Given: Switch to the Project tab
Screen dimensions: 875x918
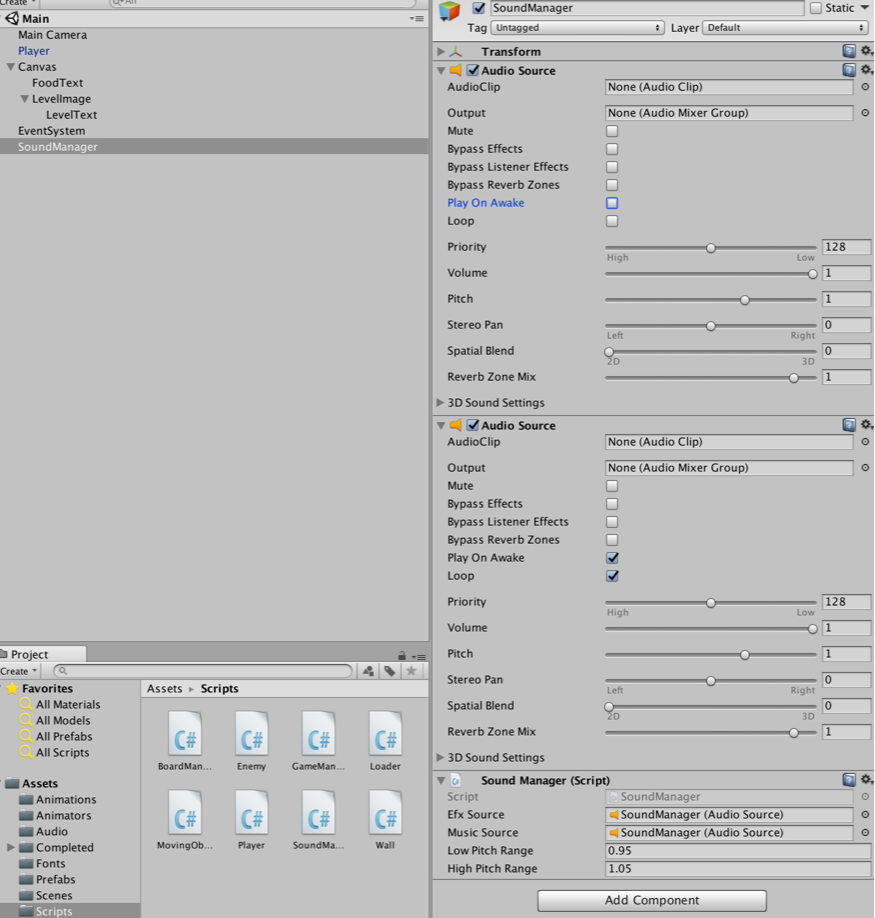Looking at the screenshot, I should pos(29,654).
